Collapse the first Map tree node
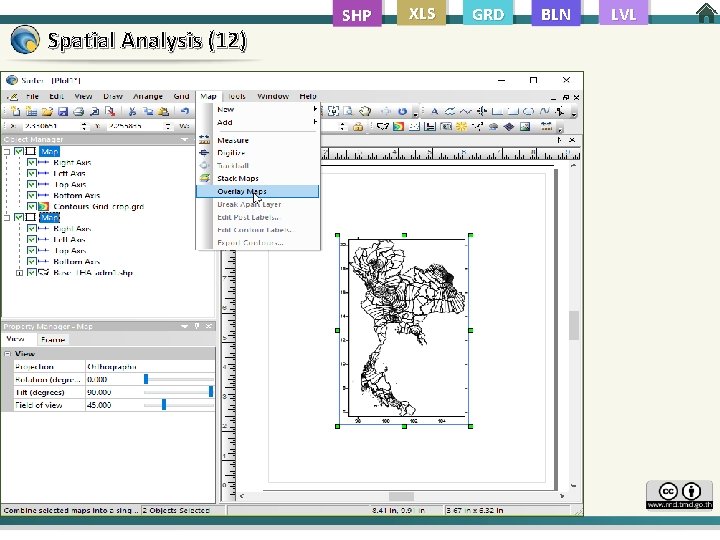 click(x=7, y=152)
